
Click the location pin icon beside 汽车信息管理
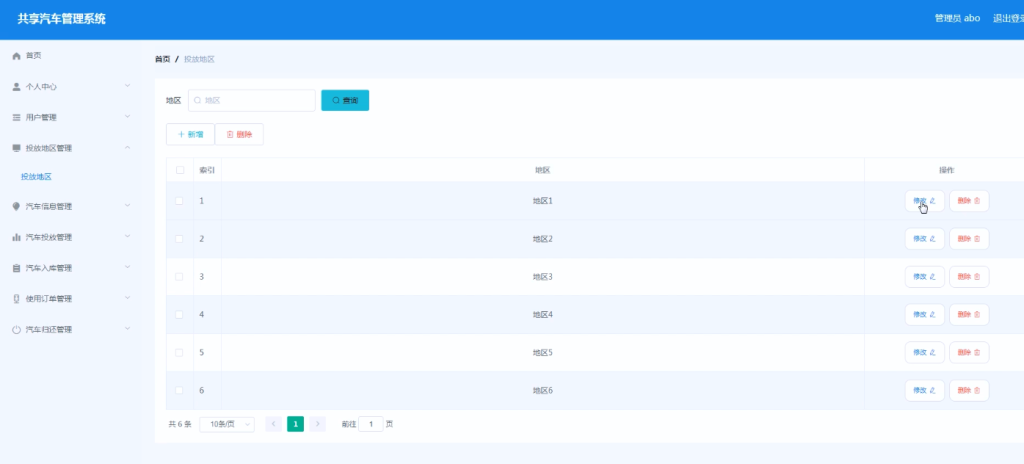16,207
